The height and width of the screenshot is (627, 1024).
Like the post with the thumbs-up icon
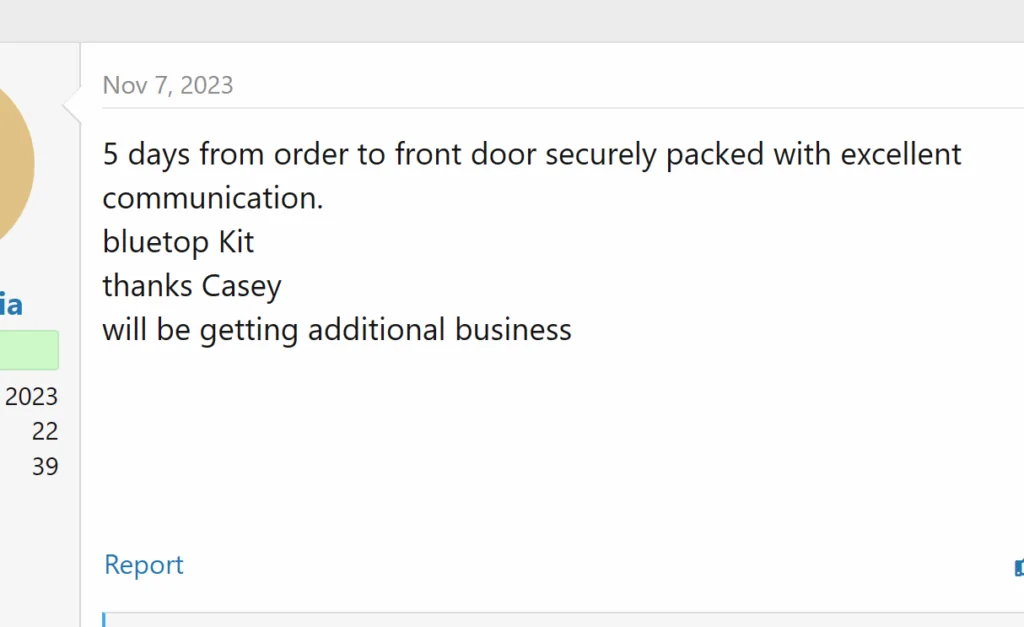tap(1018, 568)
